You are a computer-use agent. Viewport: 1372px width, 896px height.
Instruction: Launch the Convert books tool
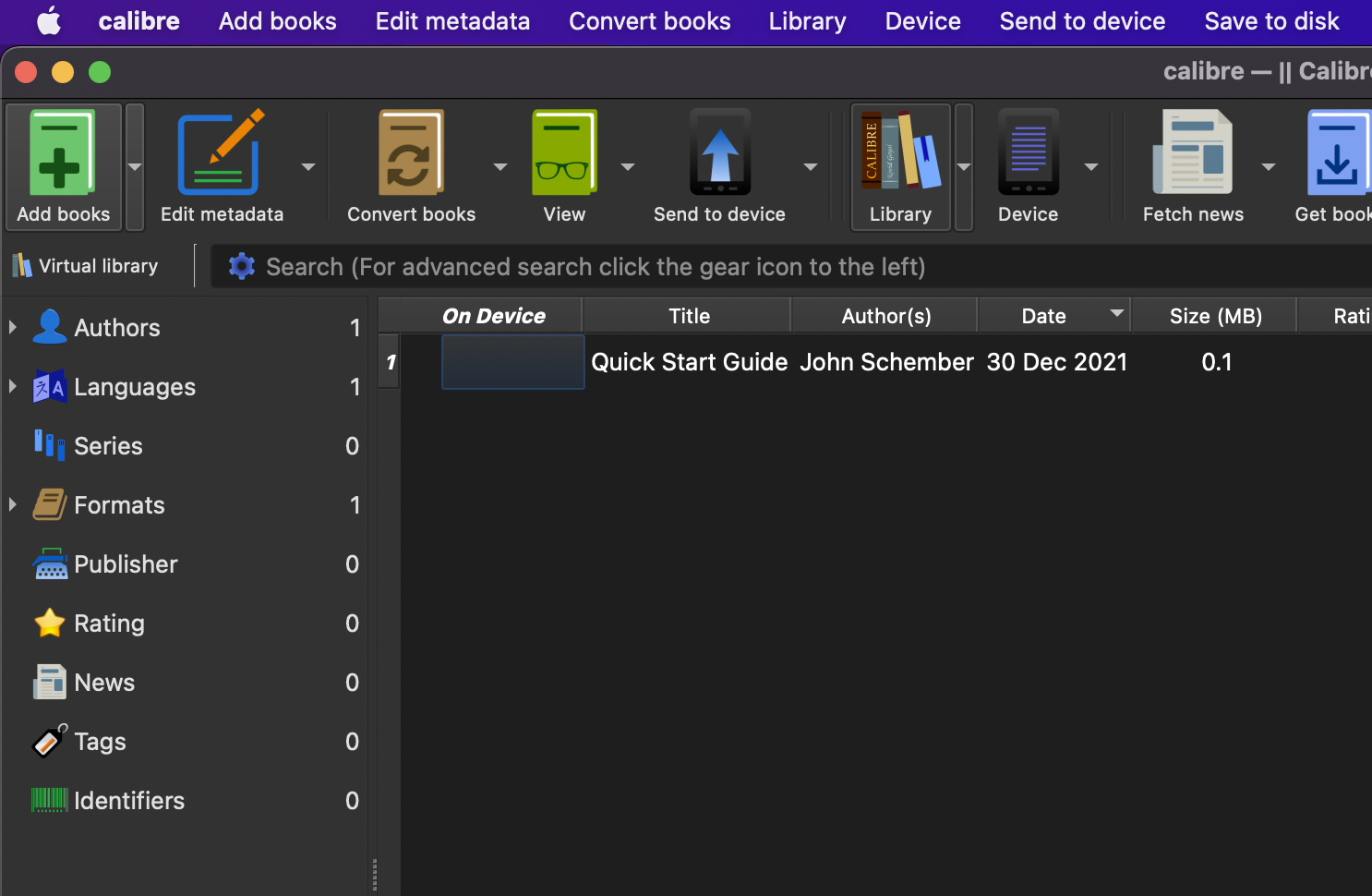[411, 153]
